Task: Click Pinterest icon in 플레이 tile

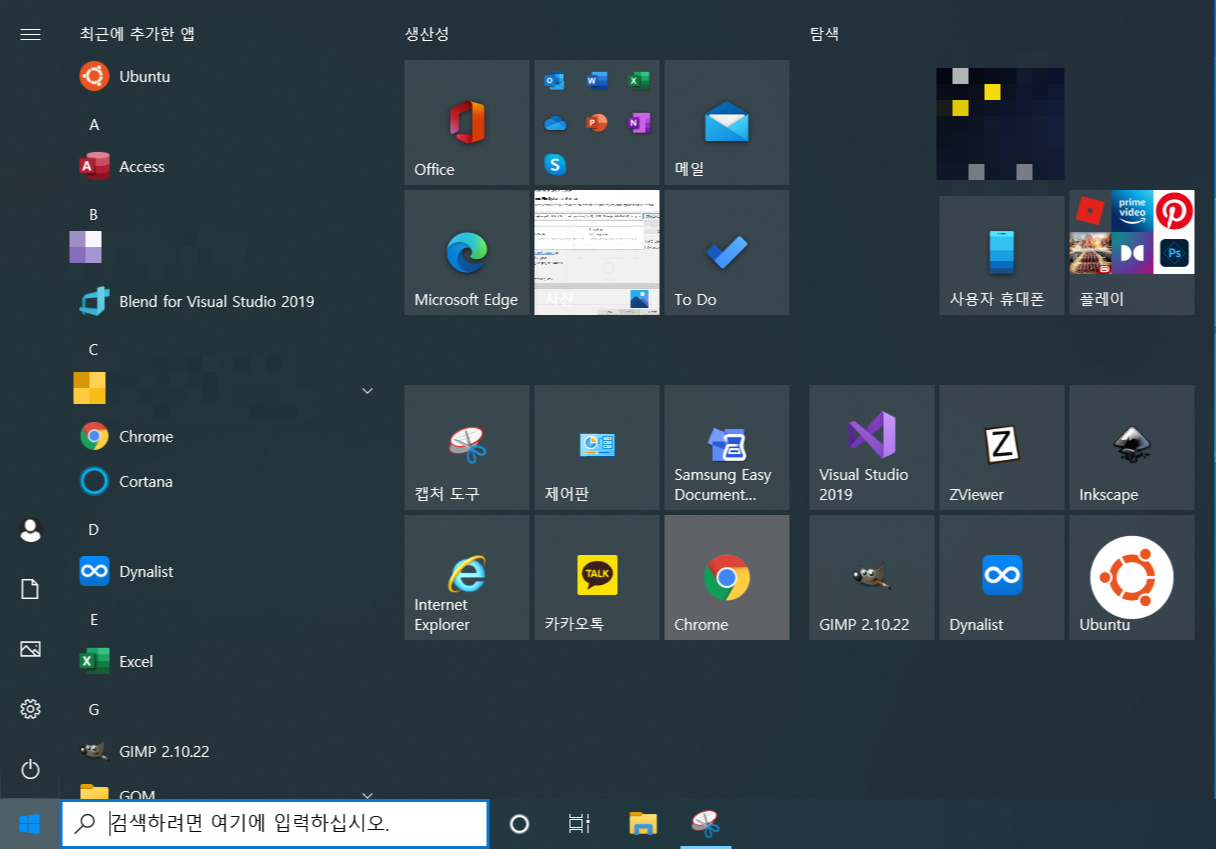Action: point(1174,210)
